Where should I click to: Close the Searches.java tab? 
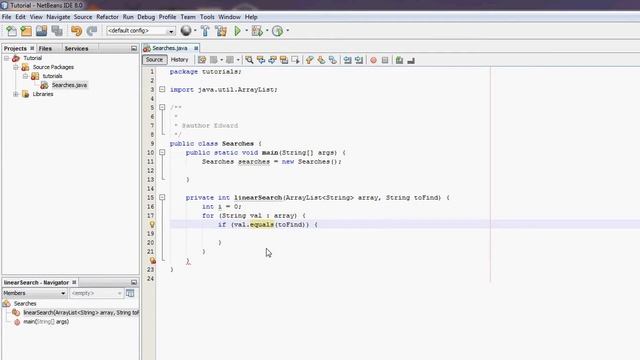[196, 48]
